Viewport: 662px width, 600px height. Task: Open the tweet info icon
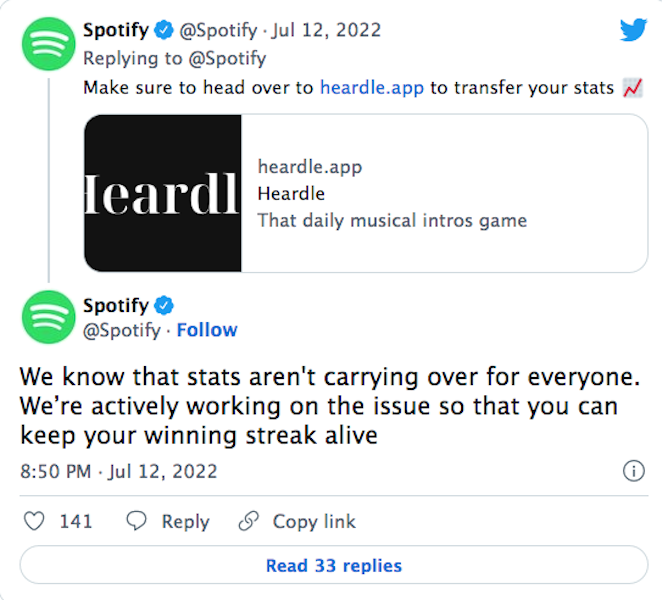click(633, 471)
